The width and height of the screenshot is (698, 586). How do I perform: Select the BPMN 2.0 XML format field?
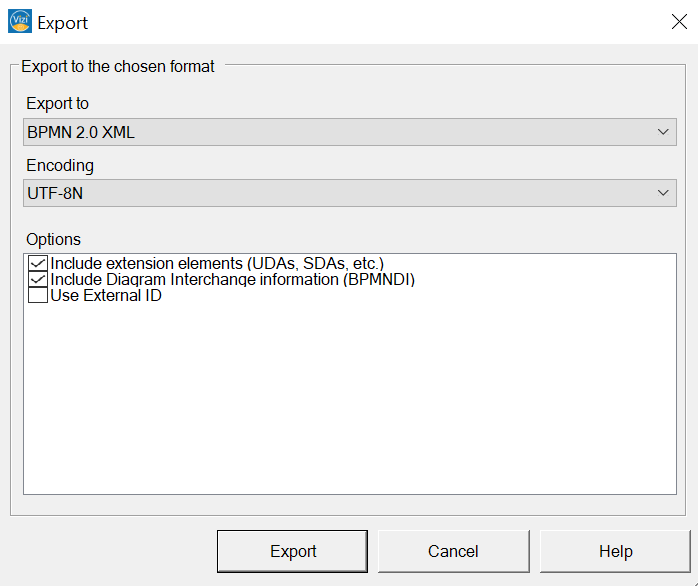[349, 132]
